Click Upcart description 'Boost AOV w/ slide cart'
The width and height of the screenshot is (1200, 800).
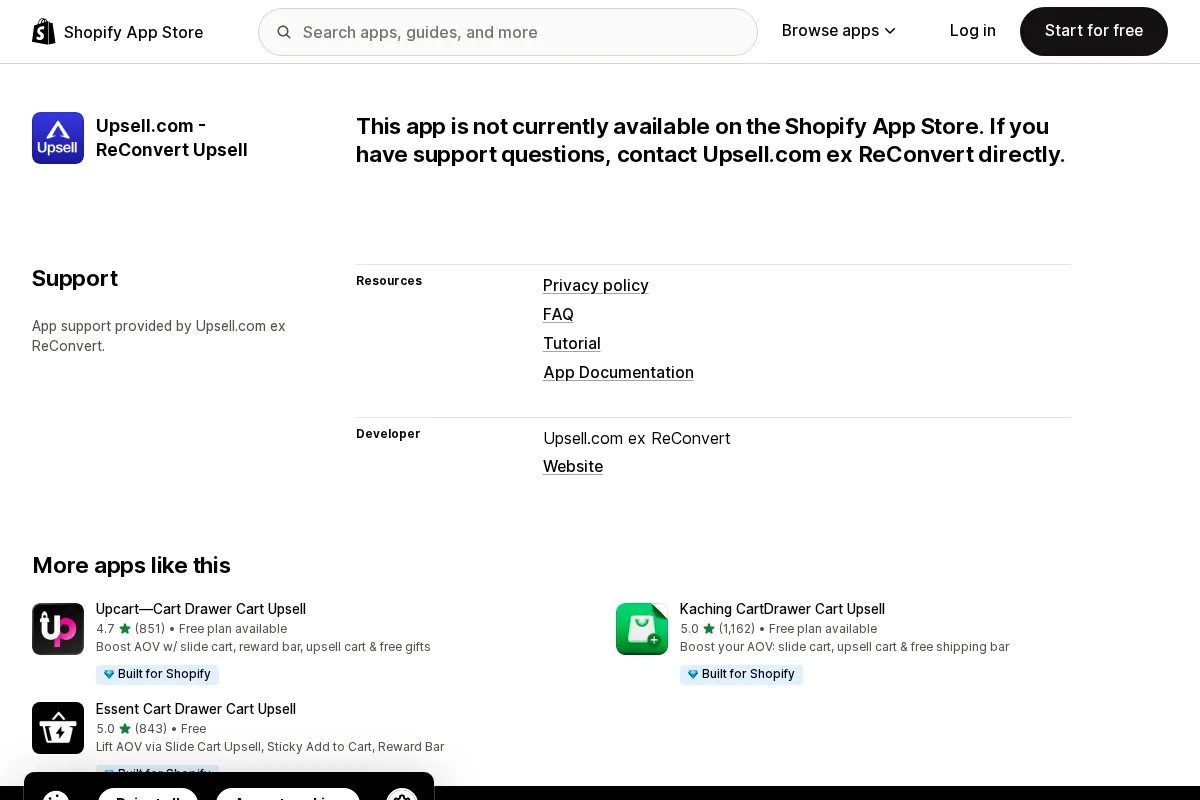click(x=263, y=647)
